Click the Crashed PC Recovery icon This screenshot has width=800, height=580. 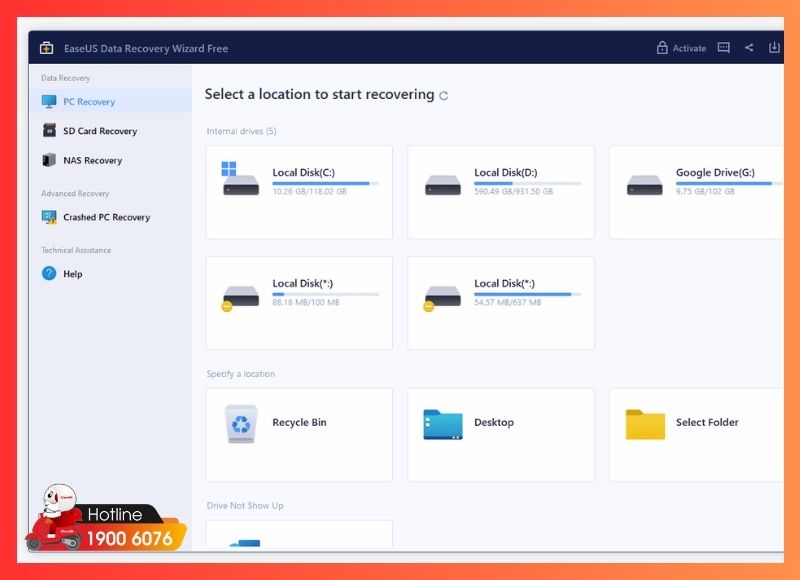(49, 217)
